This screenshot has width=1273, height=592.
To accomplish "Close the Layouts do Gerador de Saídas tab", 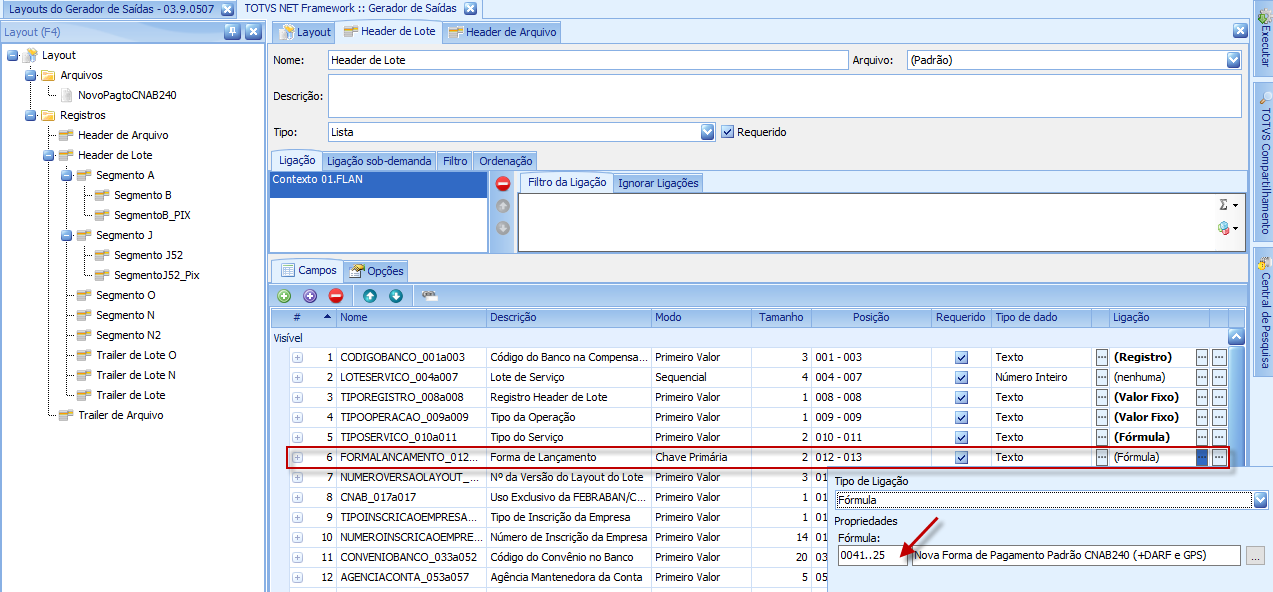I will (x=227, y=8).
